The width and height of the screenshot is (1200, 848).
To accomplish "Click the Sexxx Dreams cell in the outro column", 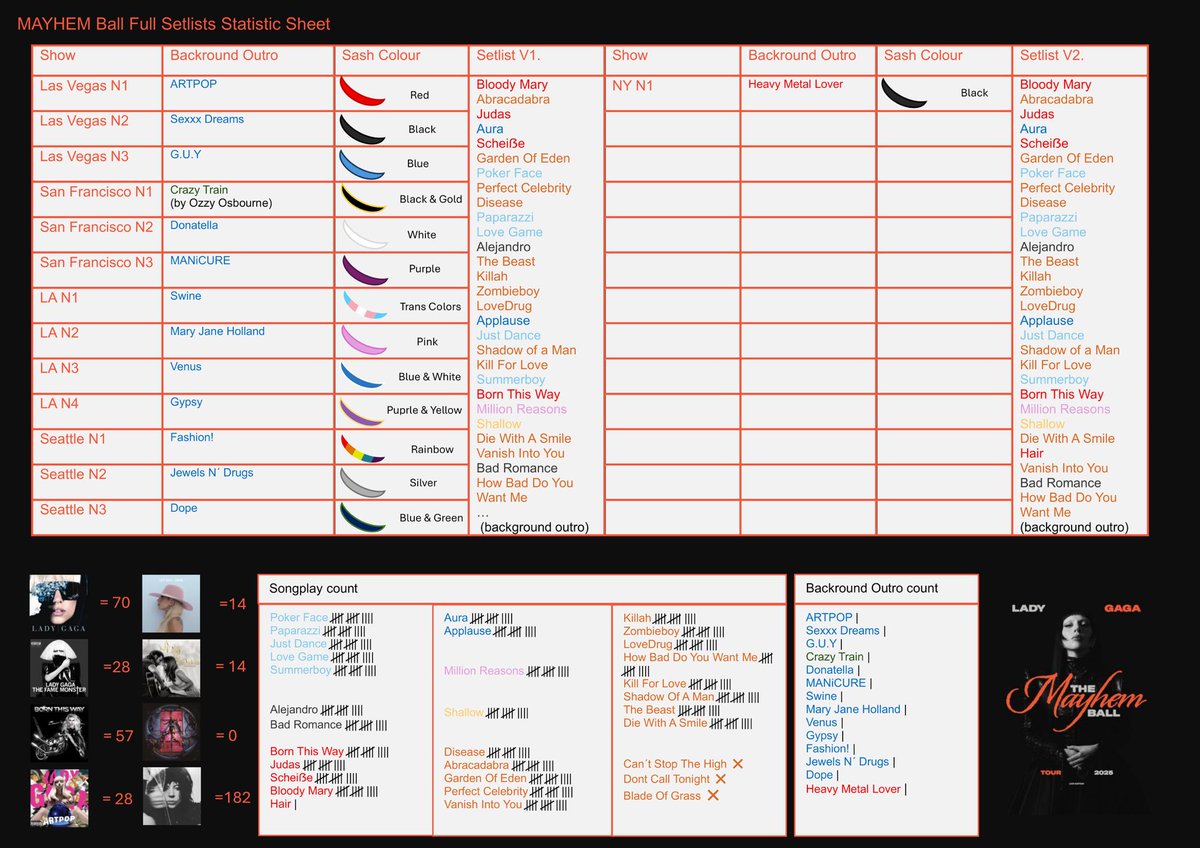I will click(247, 129).
